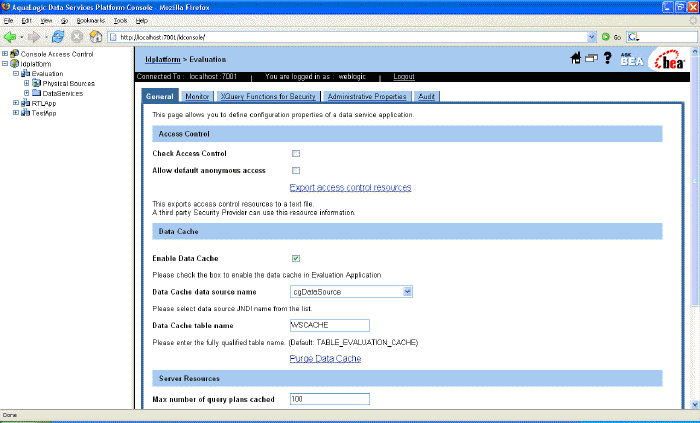Switch to Administrative Properties tab
The height and width of the screenshot is (423, 700).
click(x=367, y=96)
